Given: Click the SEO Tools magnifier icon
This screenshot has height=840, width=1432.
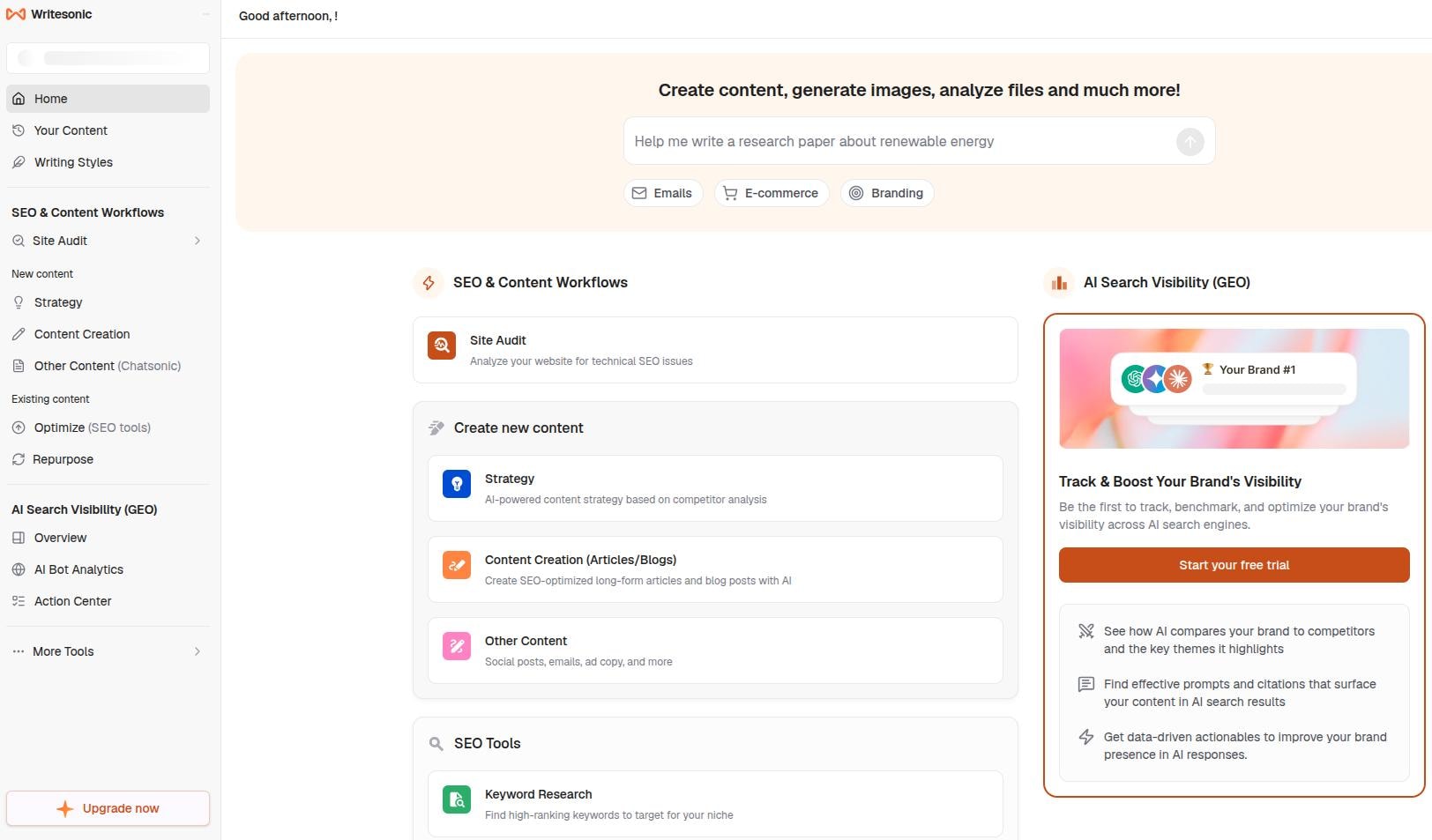Looking at the screenshot, I should 436,744.
